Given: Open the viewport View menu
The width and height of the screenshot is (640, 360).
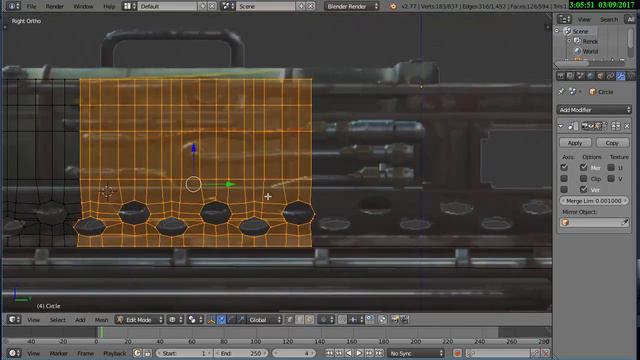Looking at the screenshot, I should click(33, 320).
